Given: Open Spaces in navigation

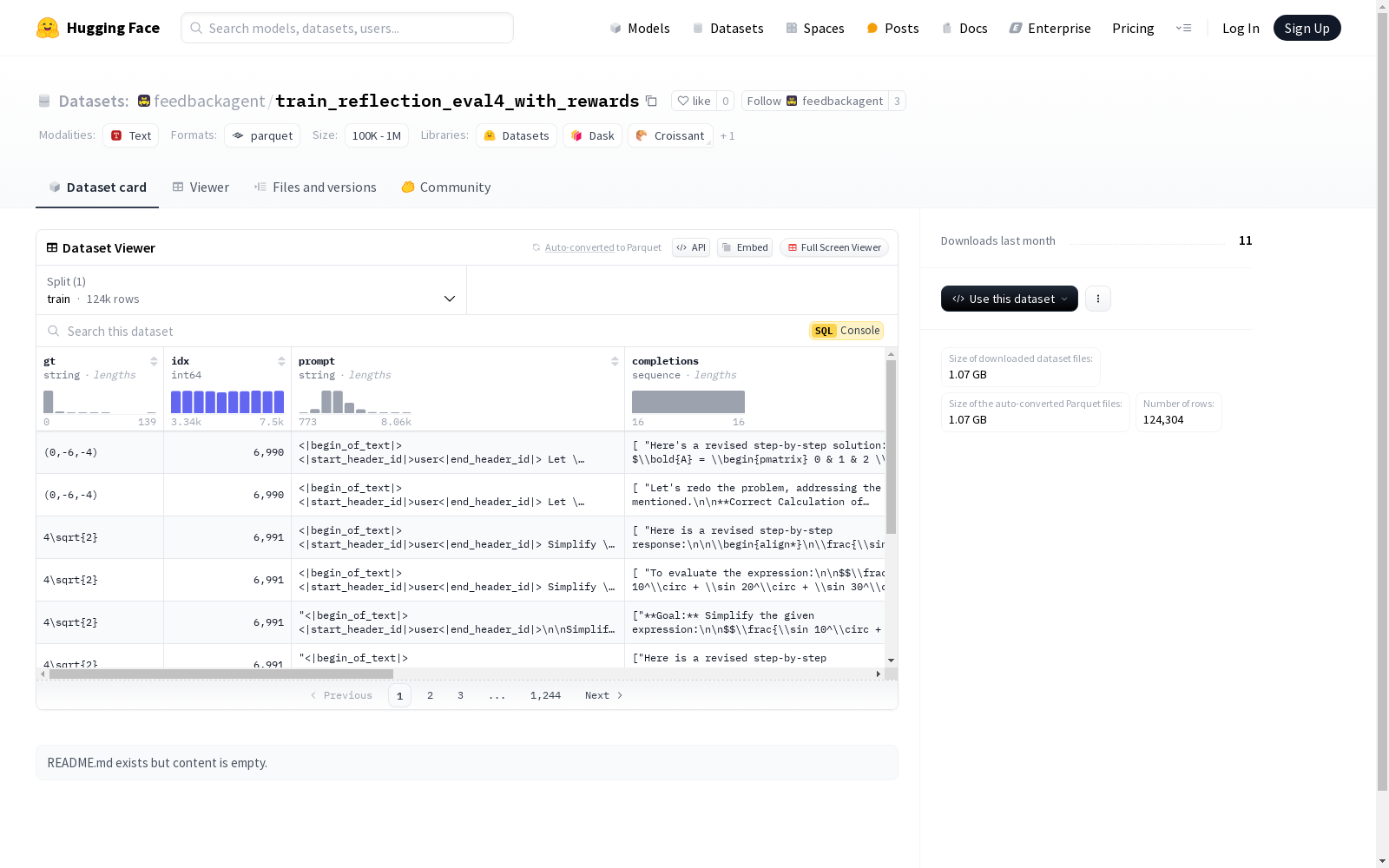Looking at the screenshot, I should point(814,28).
